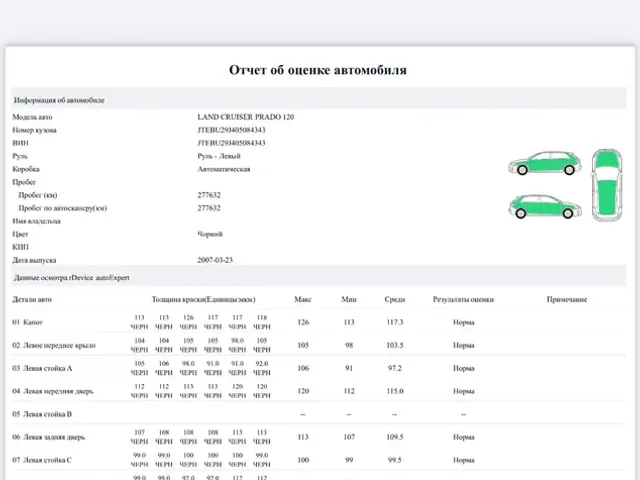Click 'Норма' result for '06 Левая задняя дверь'
640x480 pixels.
pyautogui.click(x=463, y=437)
